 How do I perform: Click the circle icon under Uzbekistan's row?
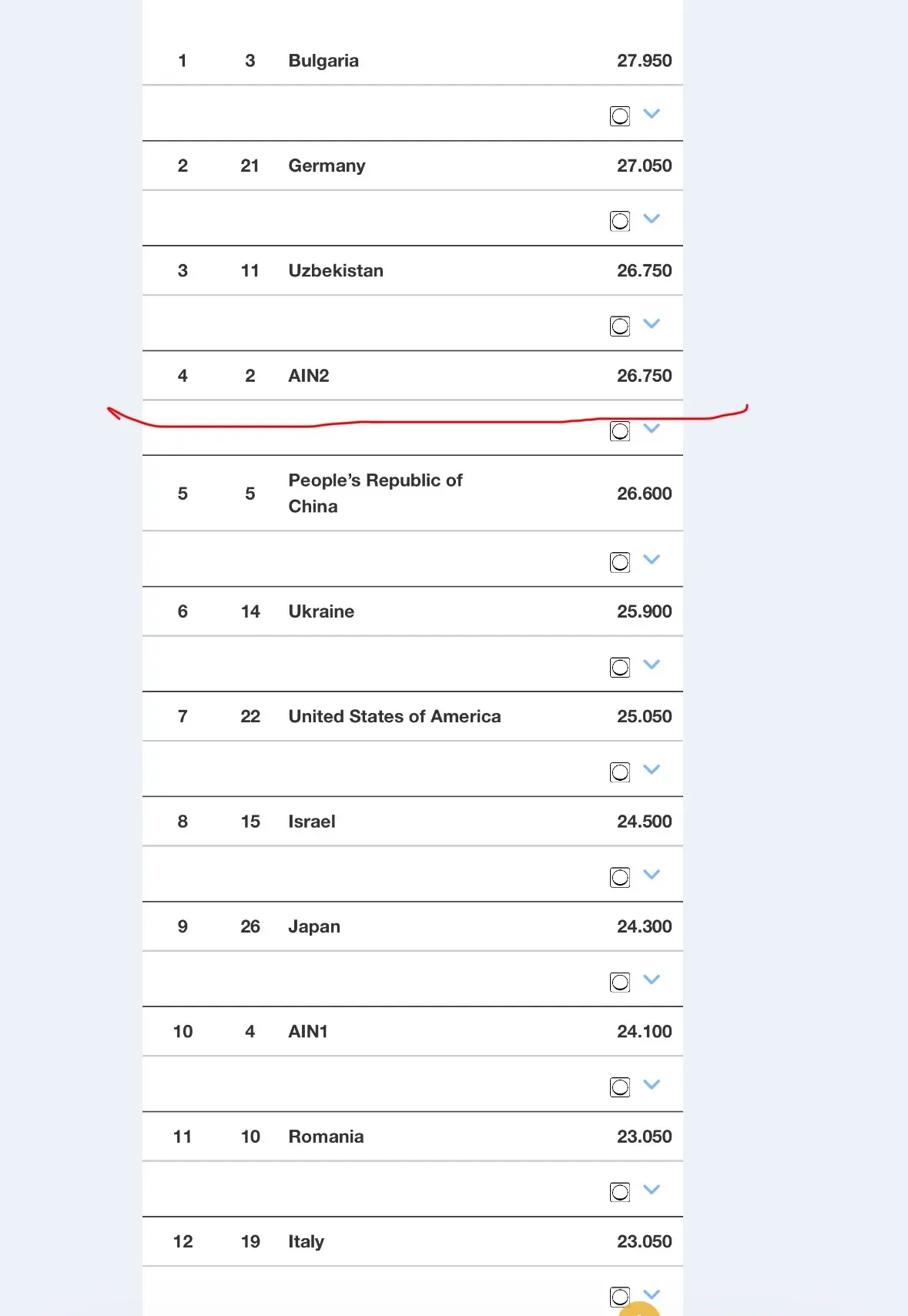click(x=620, y=326)
